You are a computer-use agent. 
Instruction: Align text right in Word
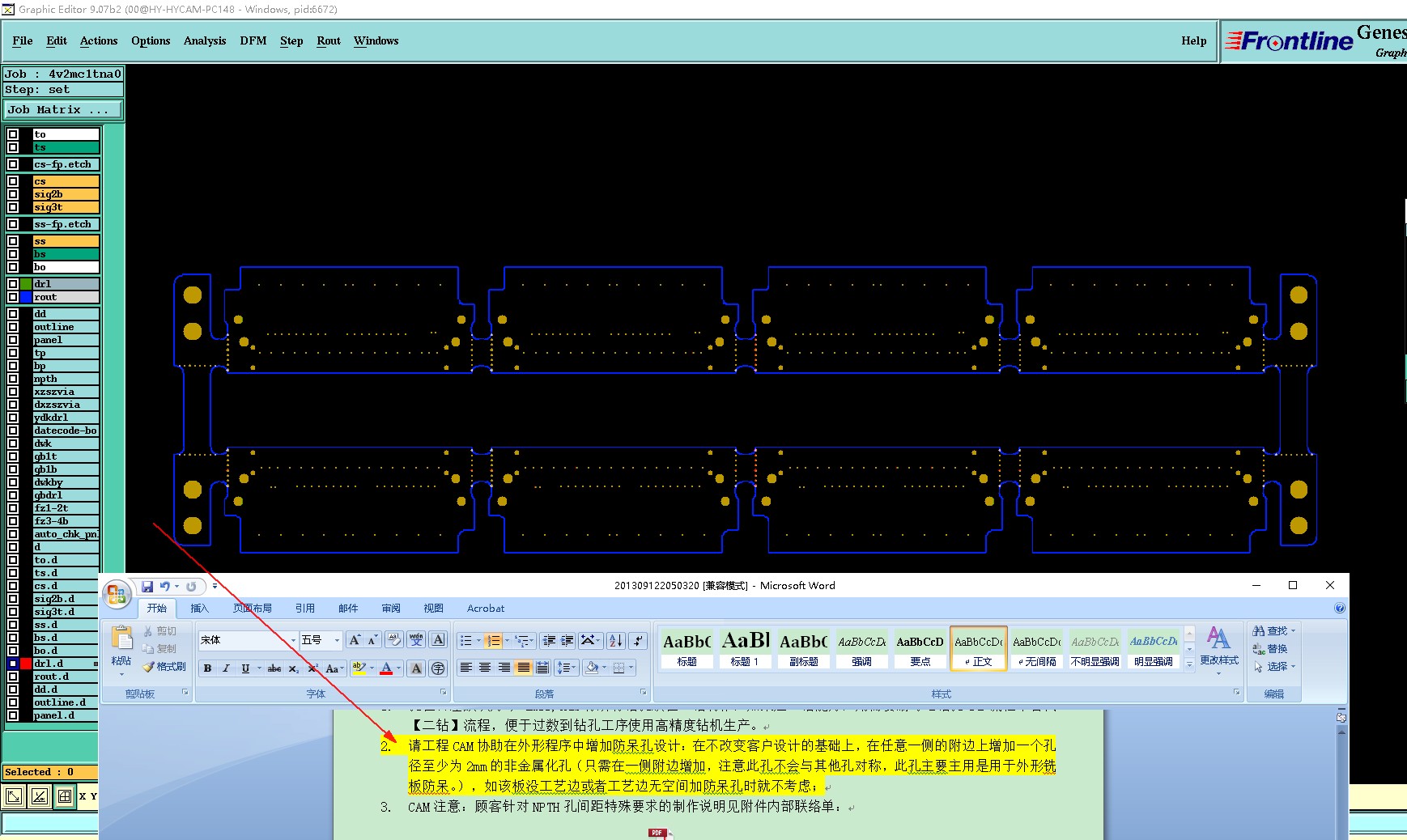(504, 668)
